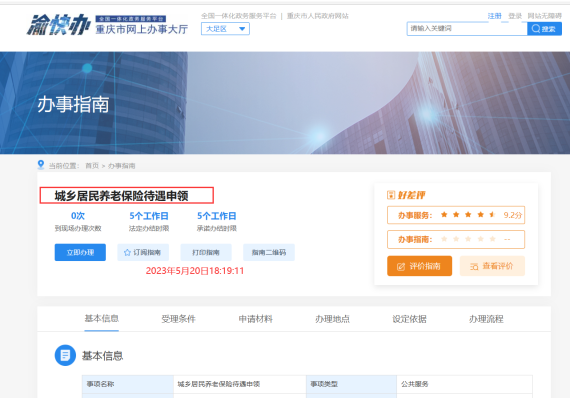Image resolution: width=571 pixels, height=399 pixels.
Task: Click the 渝快办 logo
Action: coord(58,25)
